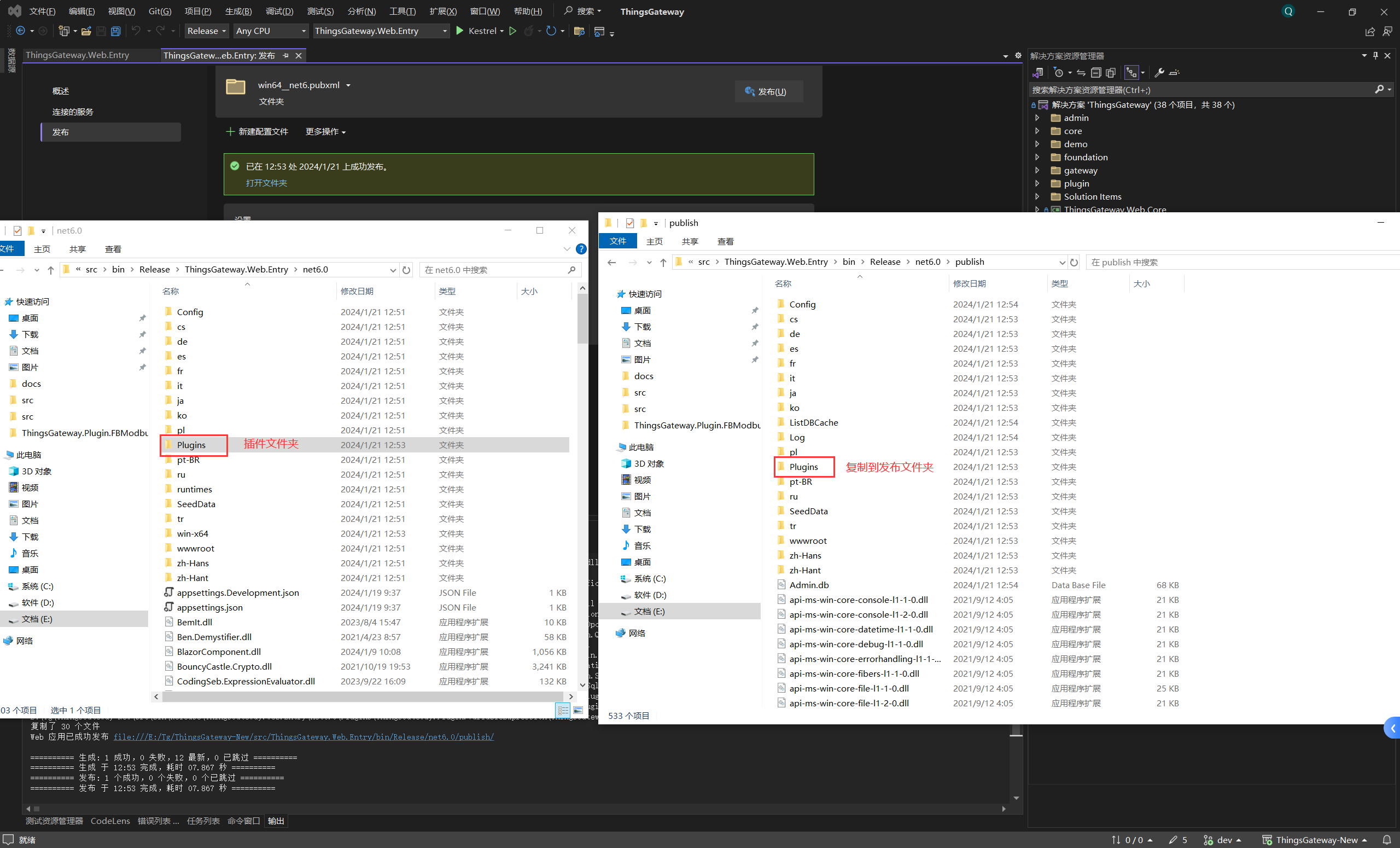Click the Open File folder toolbar icon
Screen dimensions: 1400x848
86,31
